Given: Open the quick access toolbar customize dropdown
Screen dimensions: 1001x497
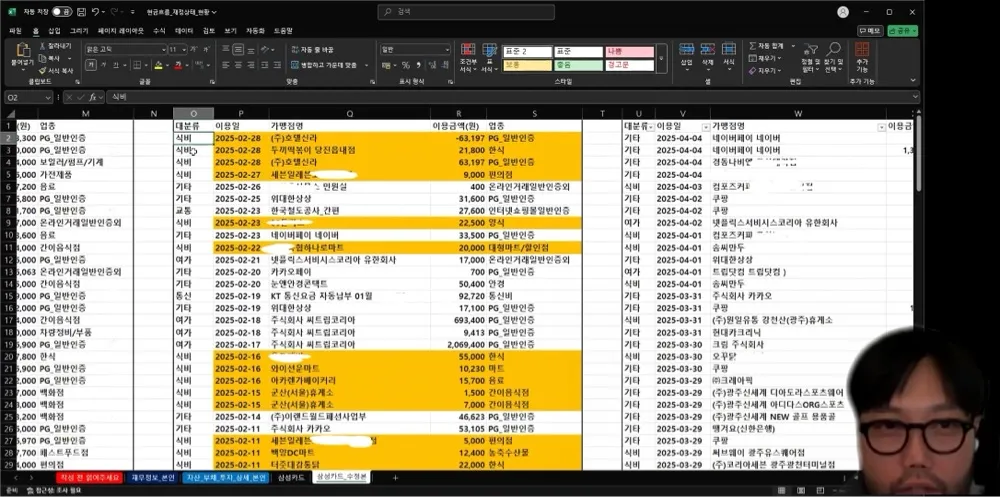Looking at the screenshot, I should (x=132, y=12).
